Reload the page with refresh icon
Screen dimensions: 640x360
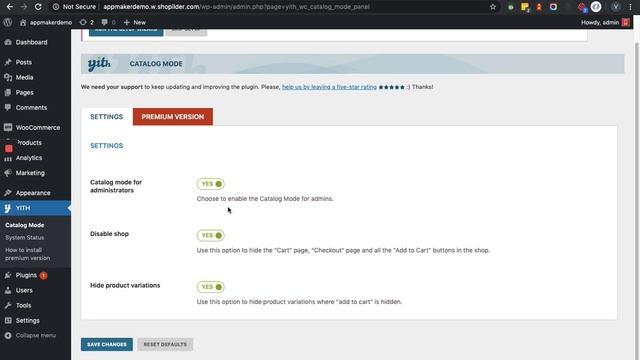point(38,7)
